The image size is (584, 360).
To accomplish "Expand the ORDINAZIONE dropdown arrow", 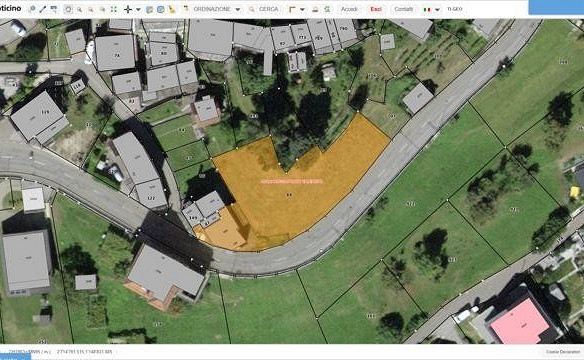I will point(238,9).
